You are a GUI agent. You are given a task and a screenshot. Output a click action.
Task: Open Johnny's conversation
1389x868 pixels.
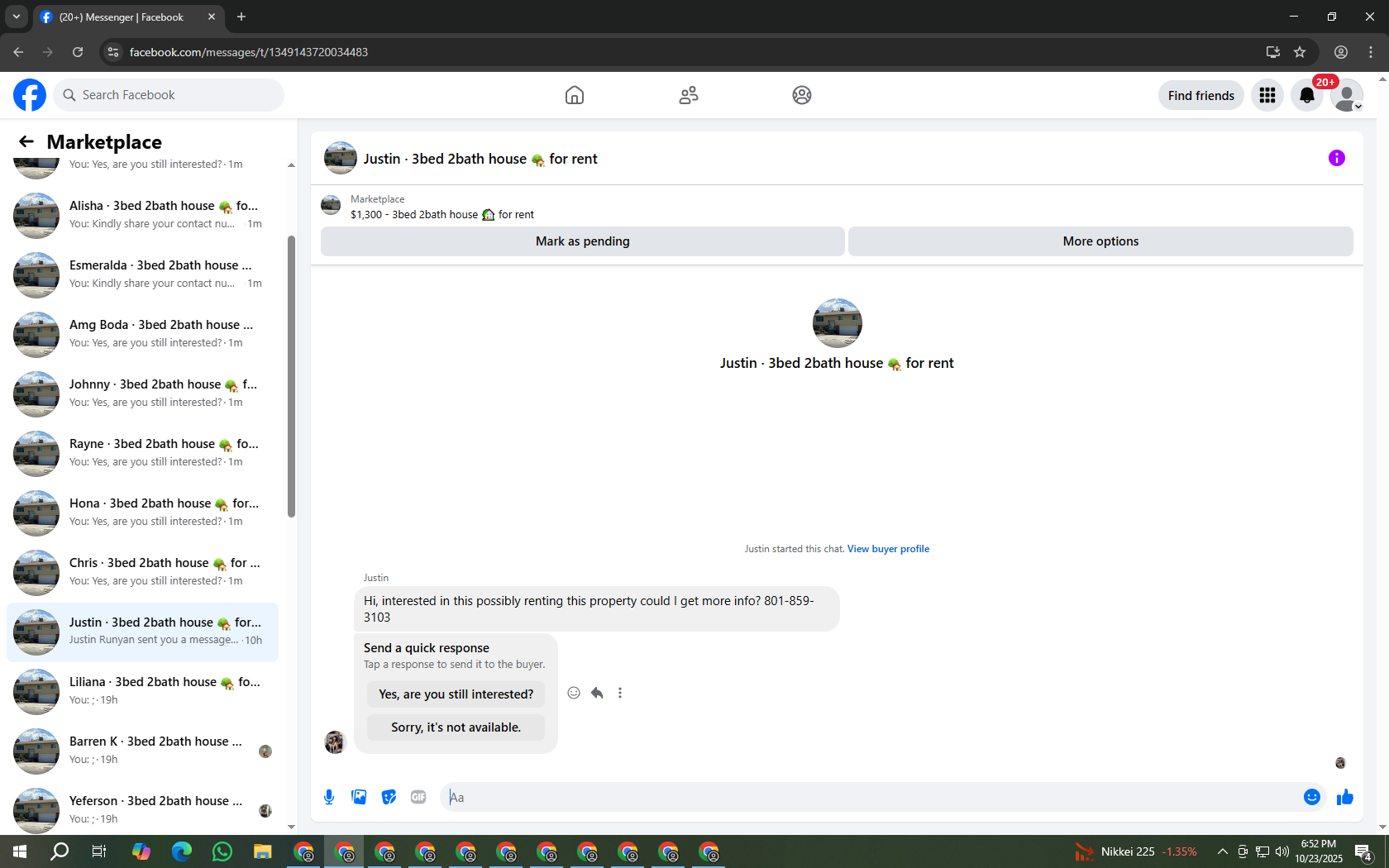[142, 393]
